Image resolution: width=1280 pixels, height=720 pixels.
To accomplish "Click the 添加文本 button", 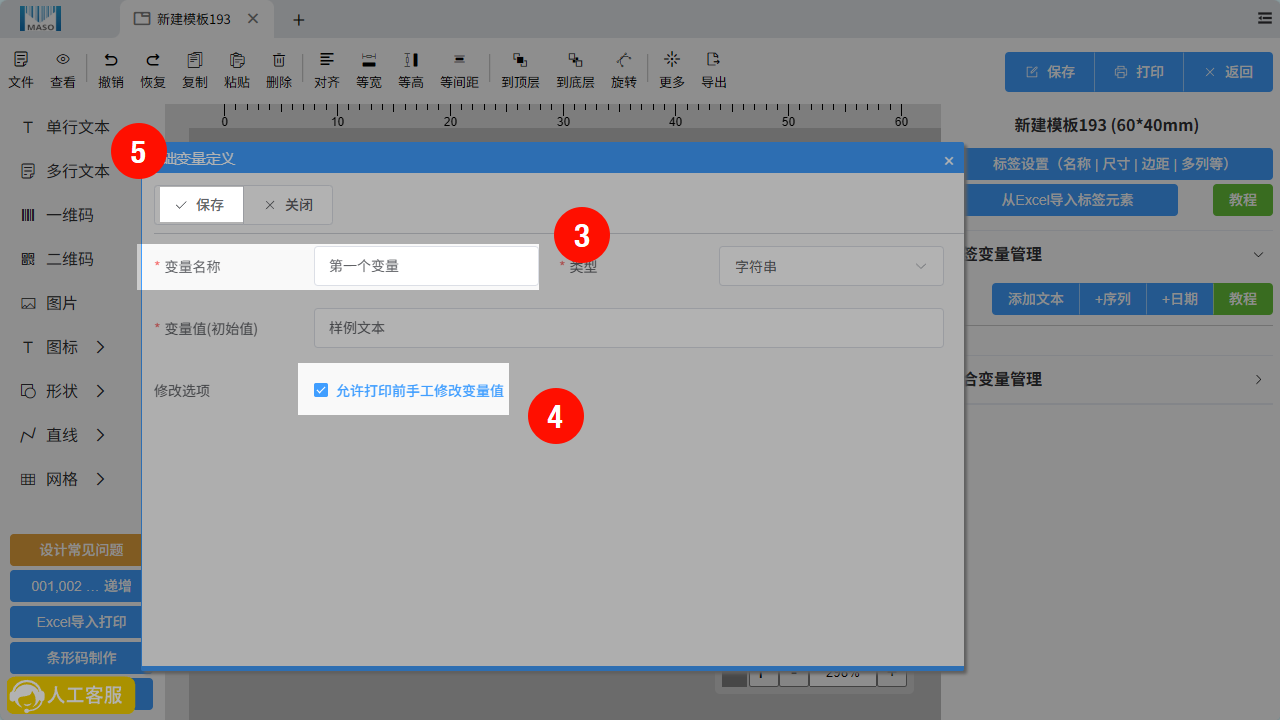I will pyautogui.click(x=1035, y=299).
